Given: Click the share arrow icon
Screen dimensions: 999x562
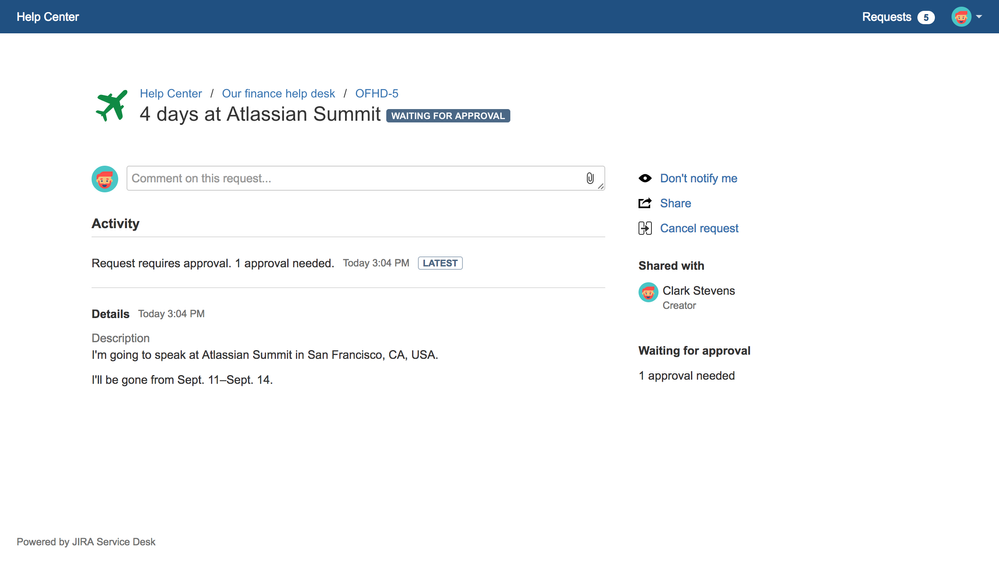Looking at the screenshot, I should click(x=645, y=203).
